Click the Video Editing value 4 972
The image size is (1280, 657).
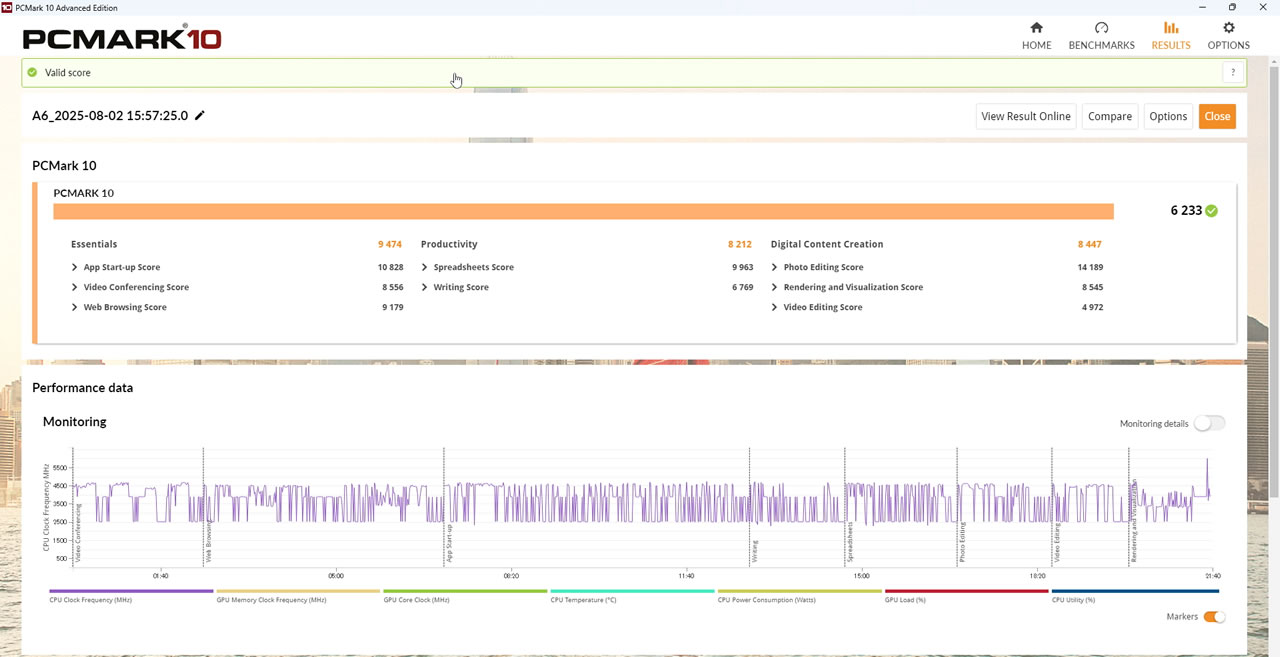(1091, 307)
